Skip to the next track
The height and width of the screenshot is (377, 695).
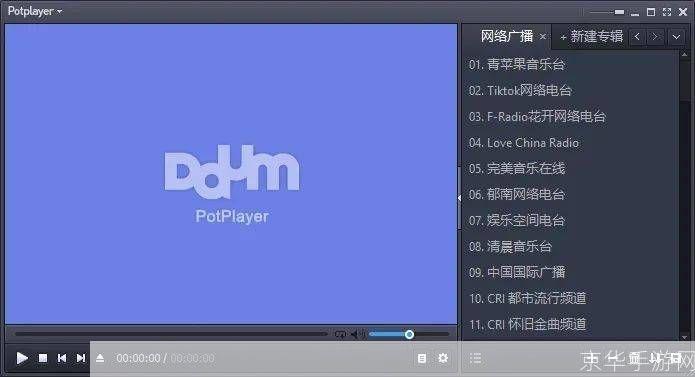(x=81, y=358)
